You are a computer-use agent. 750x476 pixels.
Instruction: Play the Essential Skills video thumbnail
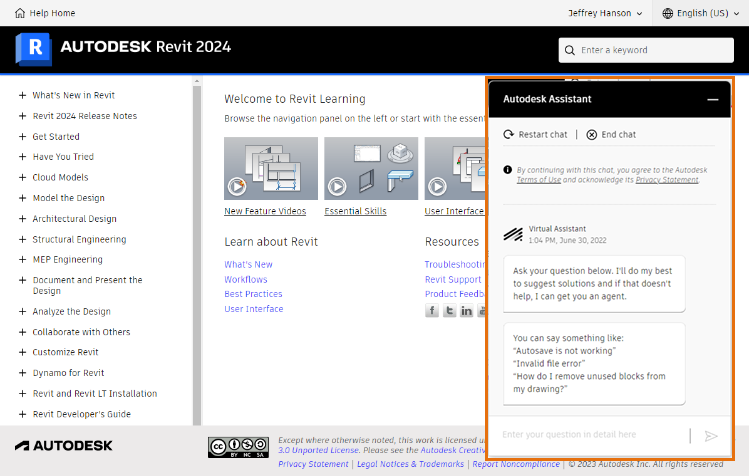tap(371, 168)
